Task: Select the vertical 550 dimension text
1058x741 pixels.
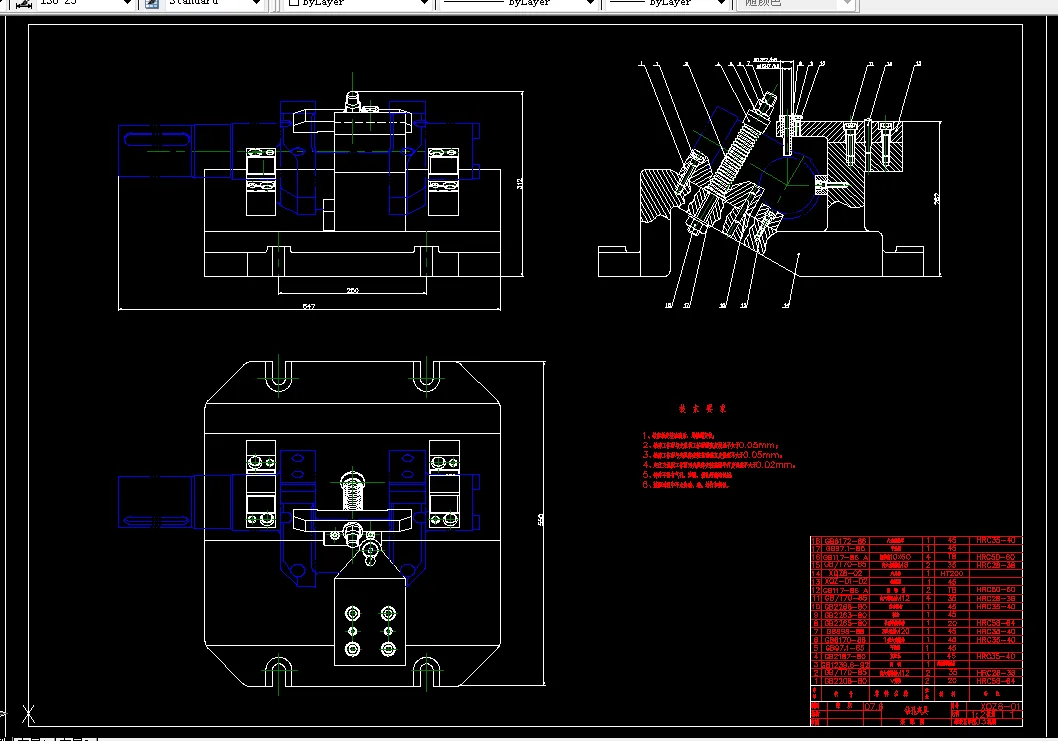Action: [540, 520]
